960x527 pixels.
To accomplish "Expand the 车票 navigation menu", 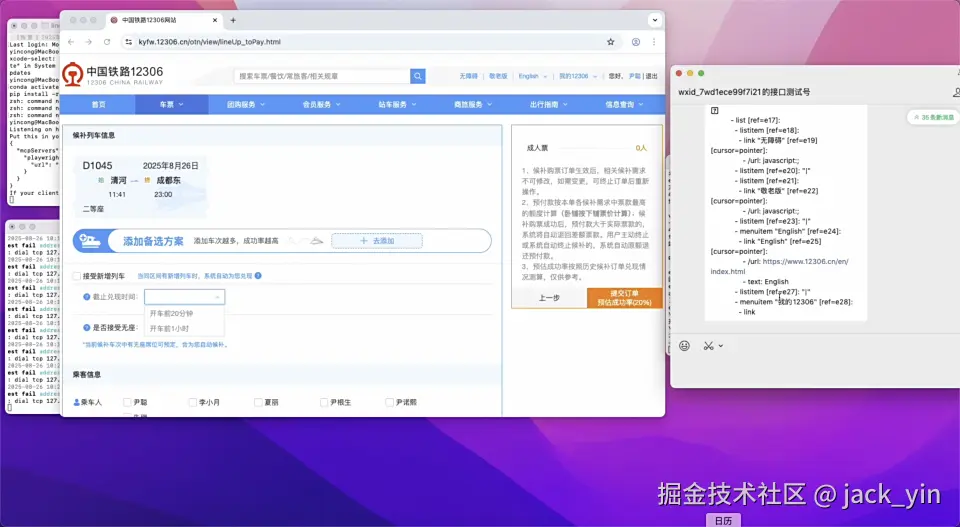I will (x=171, y=105).
